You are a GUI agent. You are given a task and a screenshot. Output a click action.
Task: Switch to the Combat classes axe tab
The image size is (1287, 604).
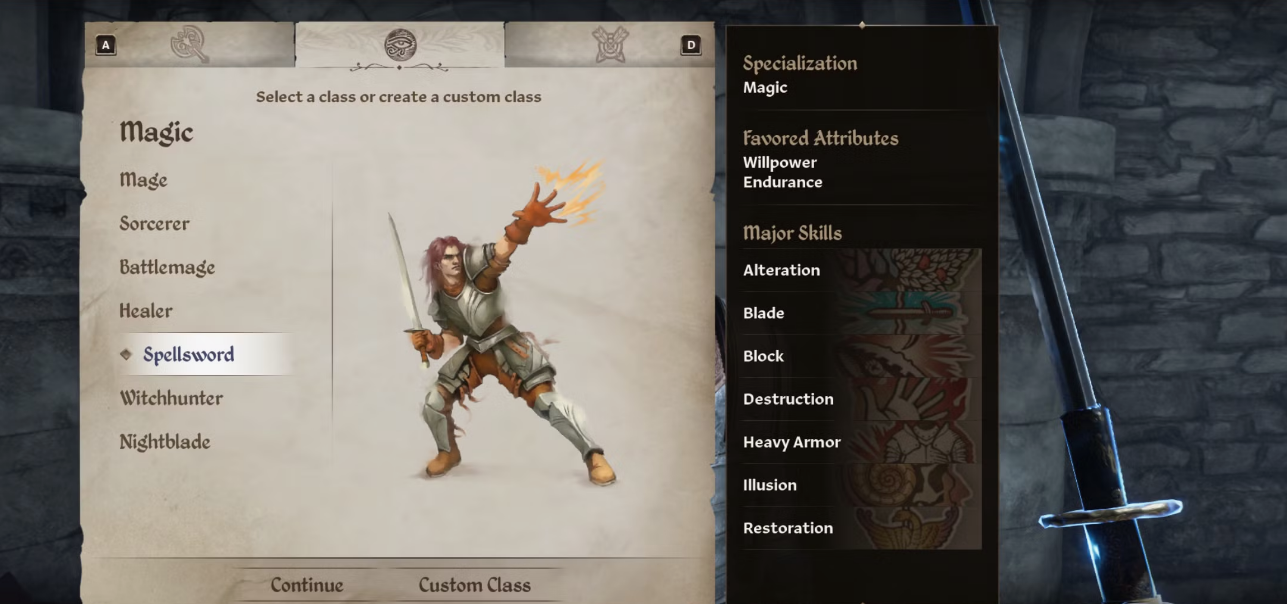[189, 44]
